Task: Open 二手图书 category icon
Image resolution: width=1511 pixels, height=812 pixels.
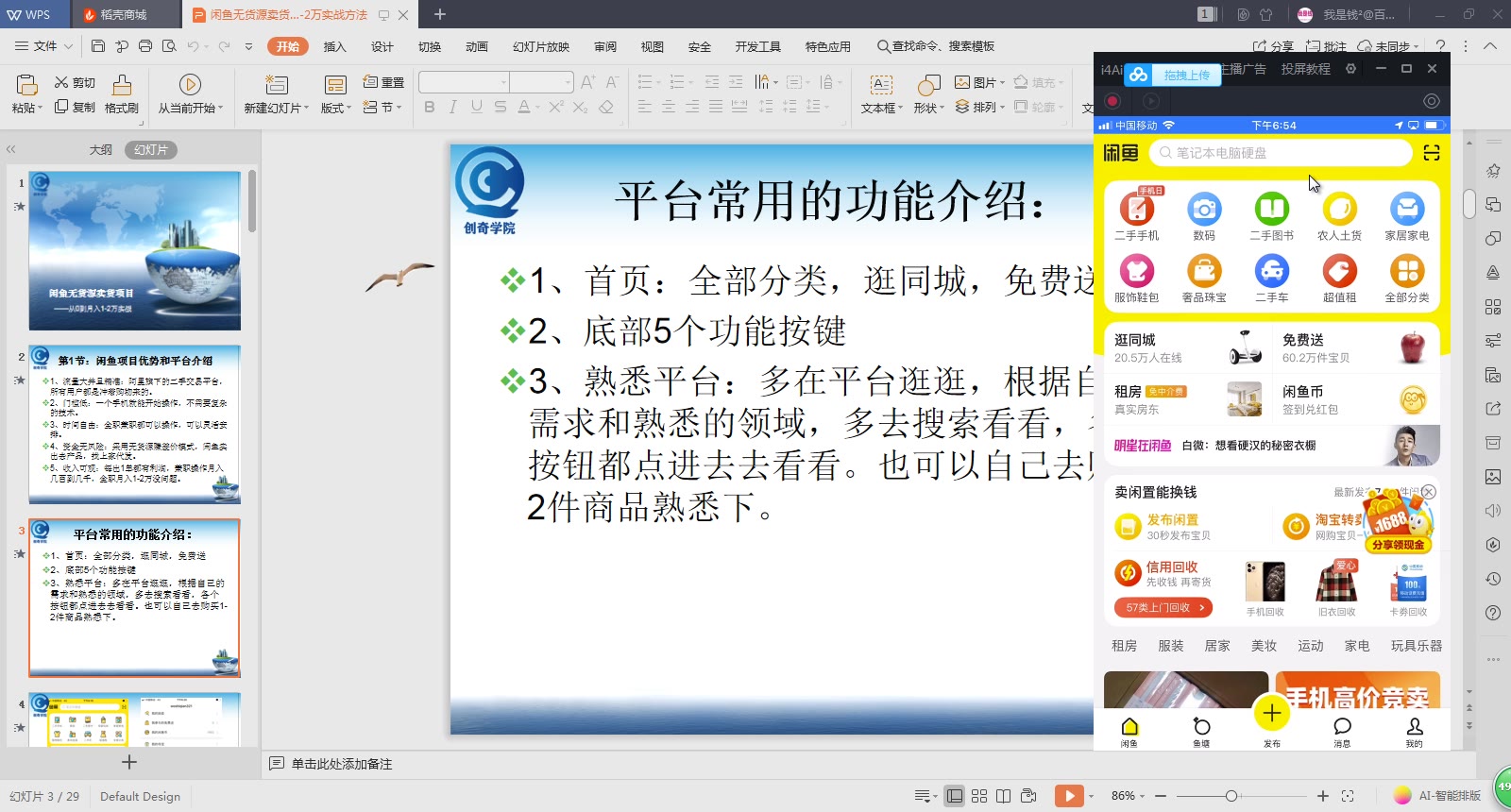Action: point(1271,209)
